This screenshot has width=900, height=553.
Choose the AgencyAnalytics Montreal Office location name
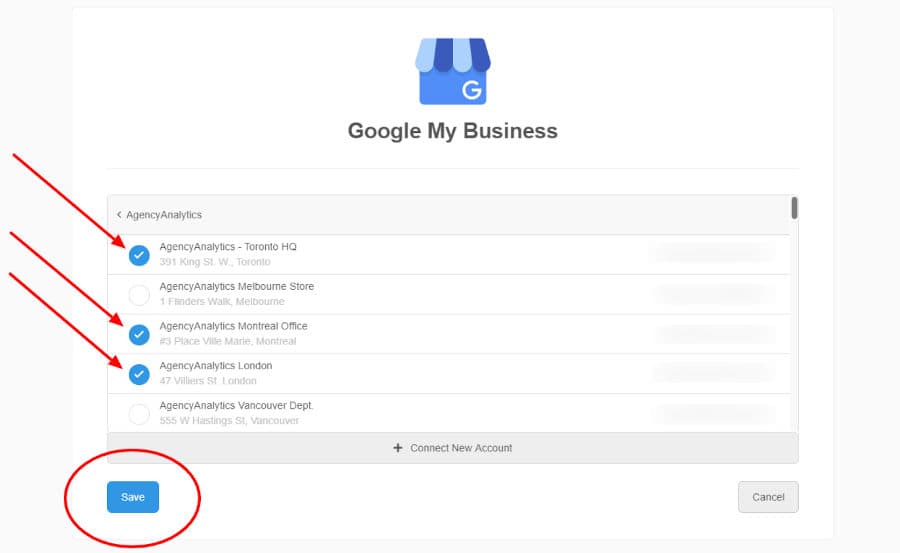(x=233, y=326)
